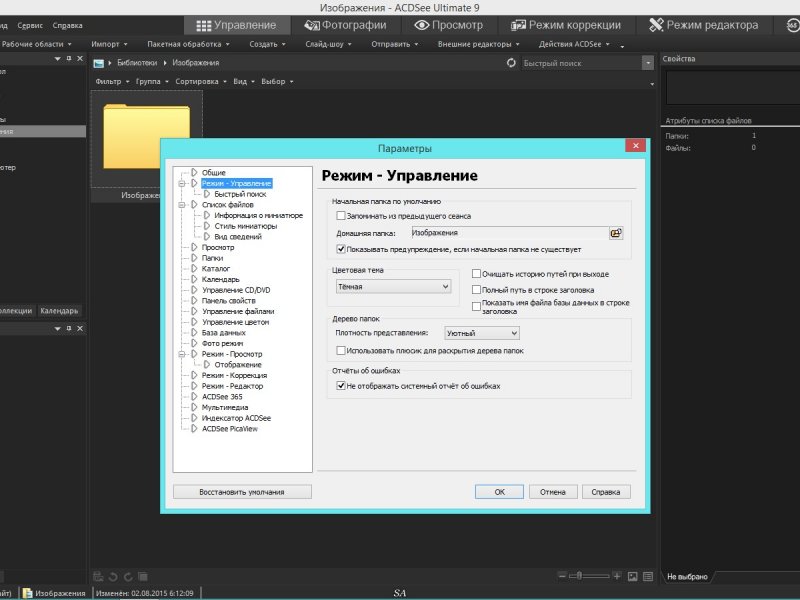
Task: Click the Восстановить умолчания button
Action: pyautogui.click(x=242, y=492)
